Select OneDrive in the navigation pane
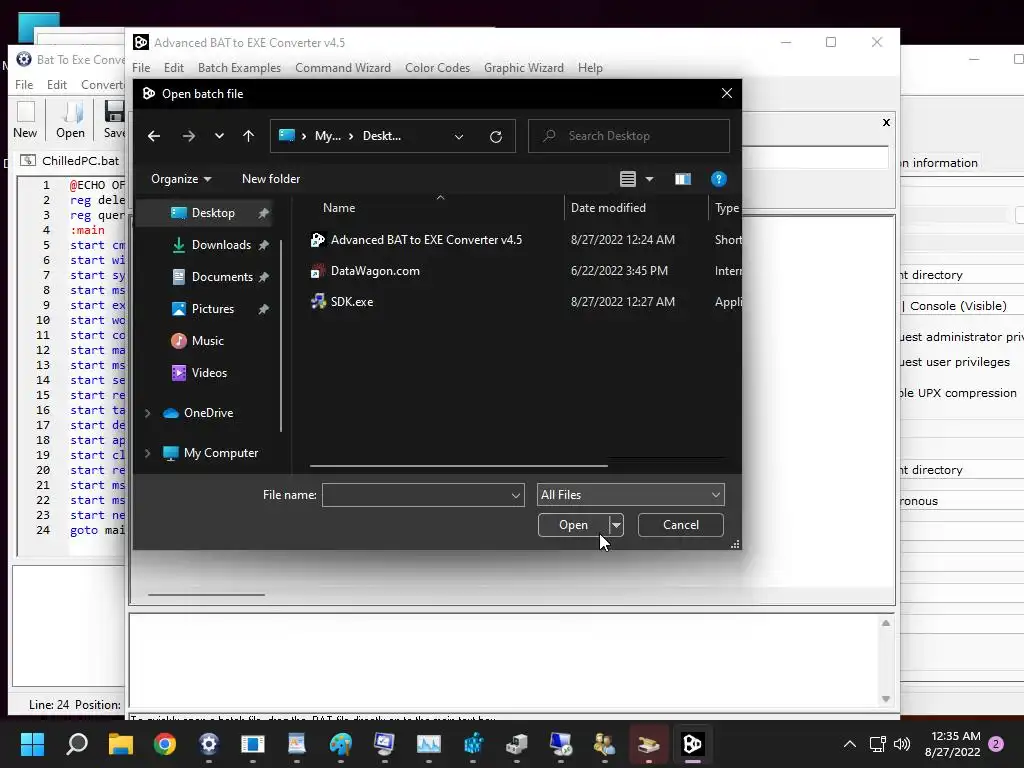 [208, 413]
